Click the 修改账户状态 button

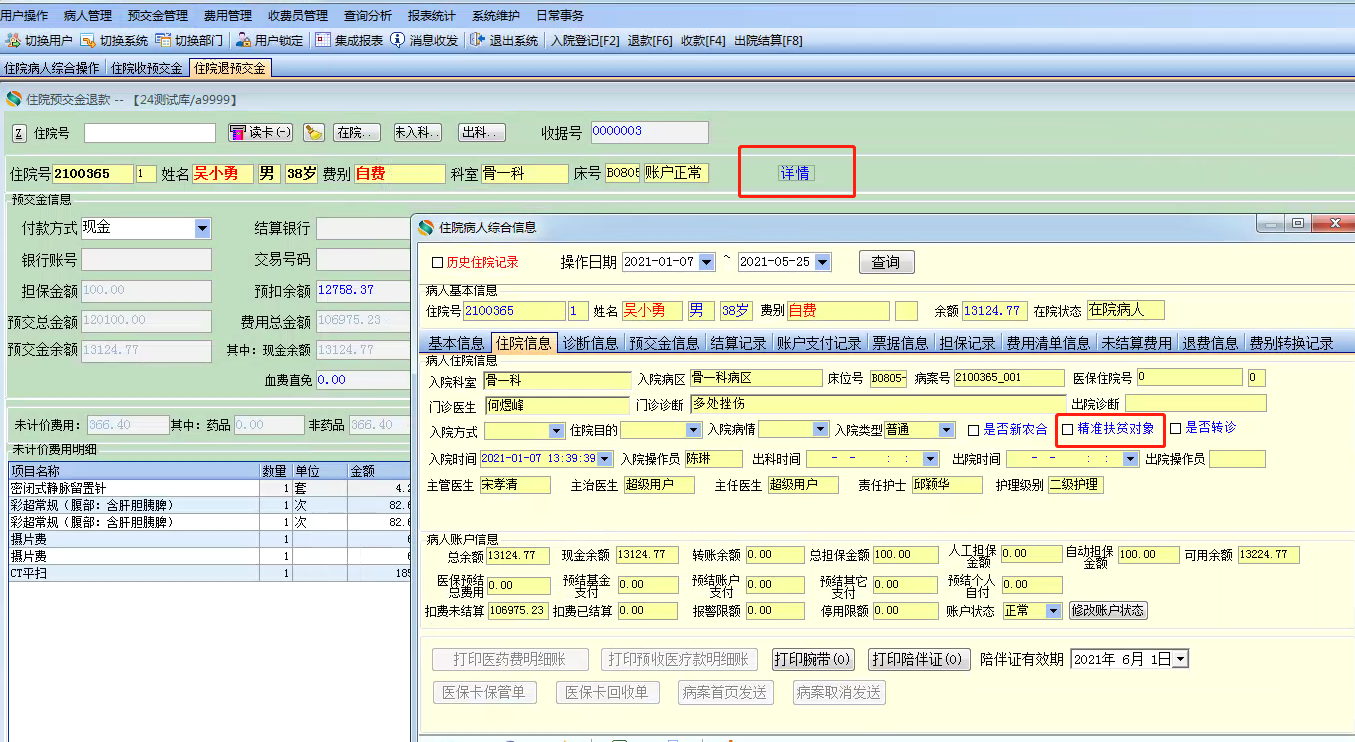point(1108,610)
